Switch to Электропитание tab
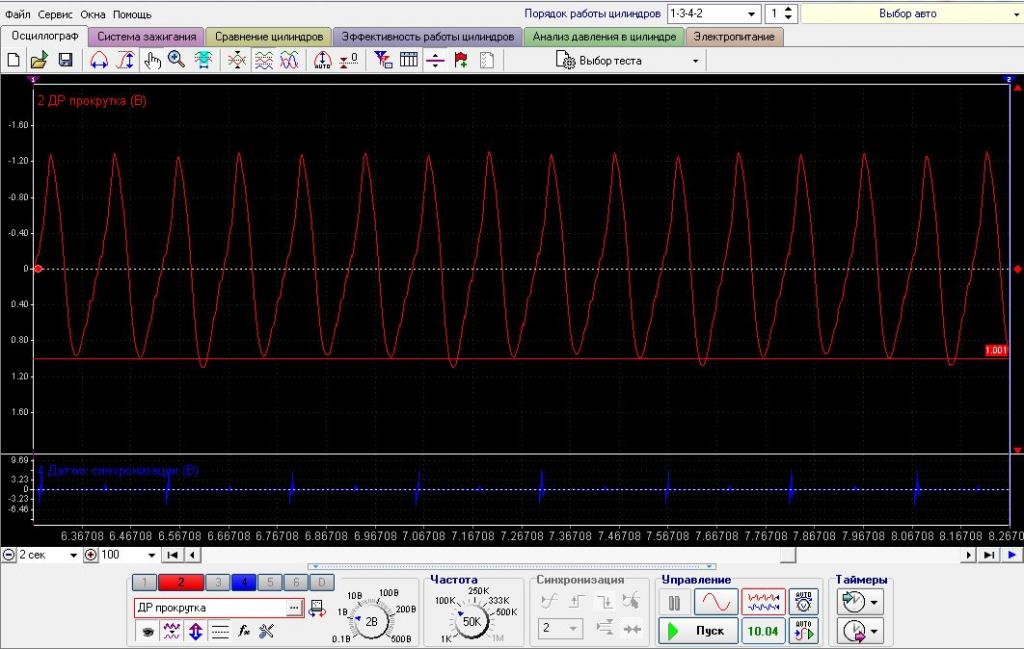The height and width of the screenshot is (649, 1024). click(x=734, y=37)
